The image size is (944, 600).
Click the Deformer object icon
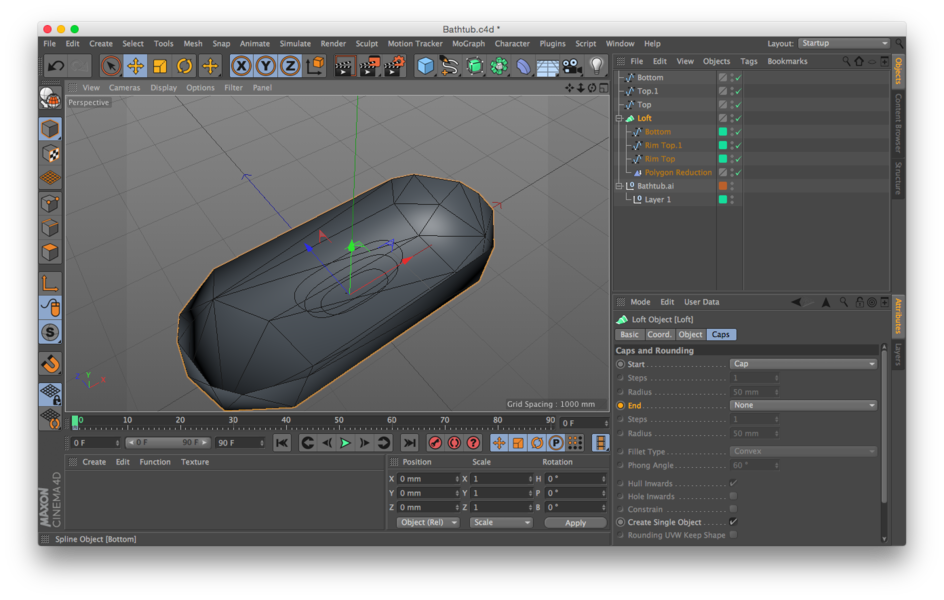(523, 66)
